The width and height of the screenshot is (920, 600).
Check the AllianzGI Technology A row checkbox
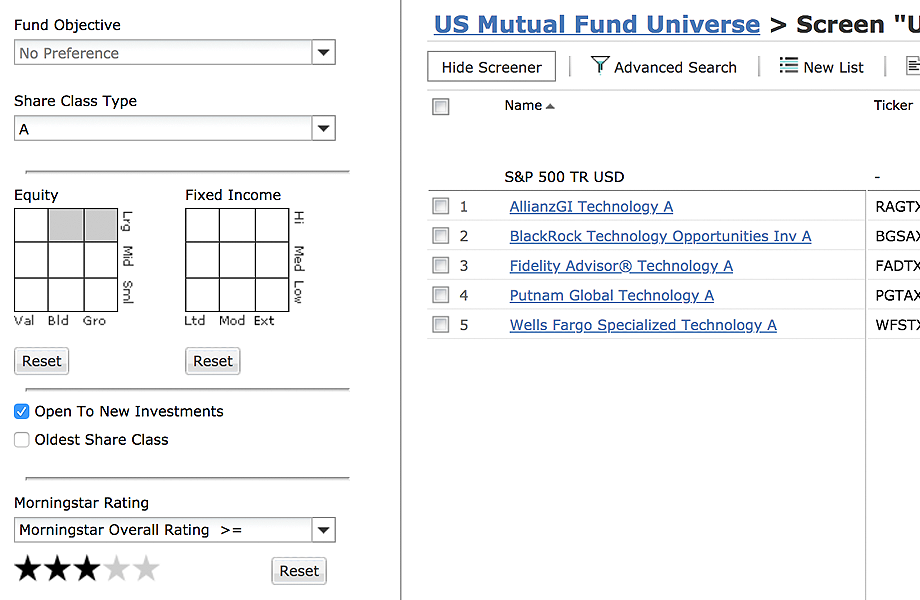[x=441, y=206]
